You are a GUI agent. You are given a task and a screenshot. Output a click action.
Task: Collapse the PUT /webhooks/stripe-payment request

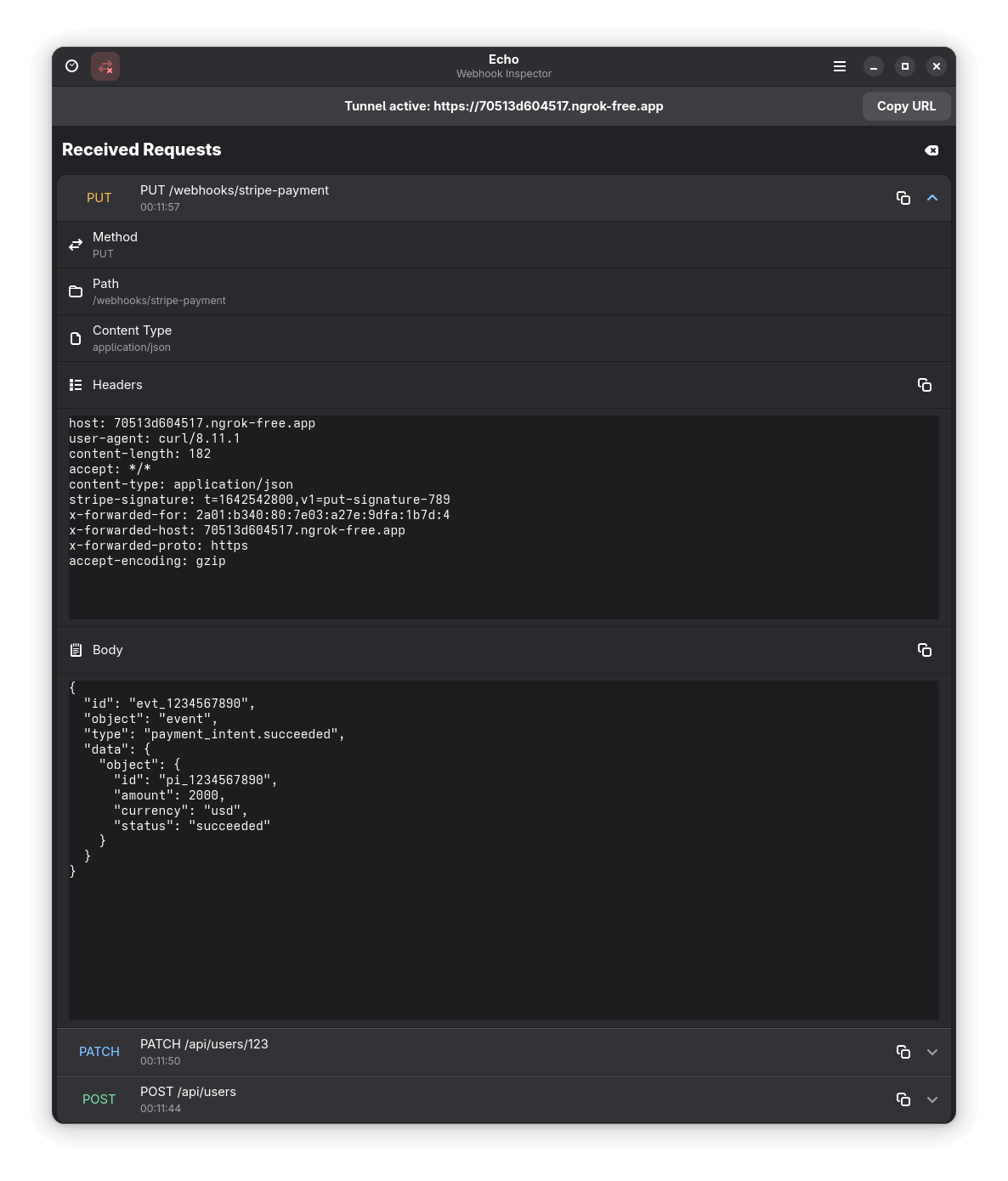point(932,198)
